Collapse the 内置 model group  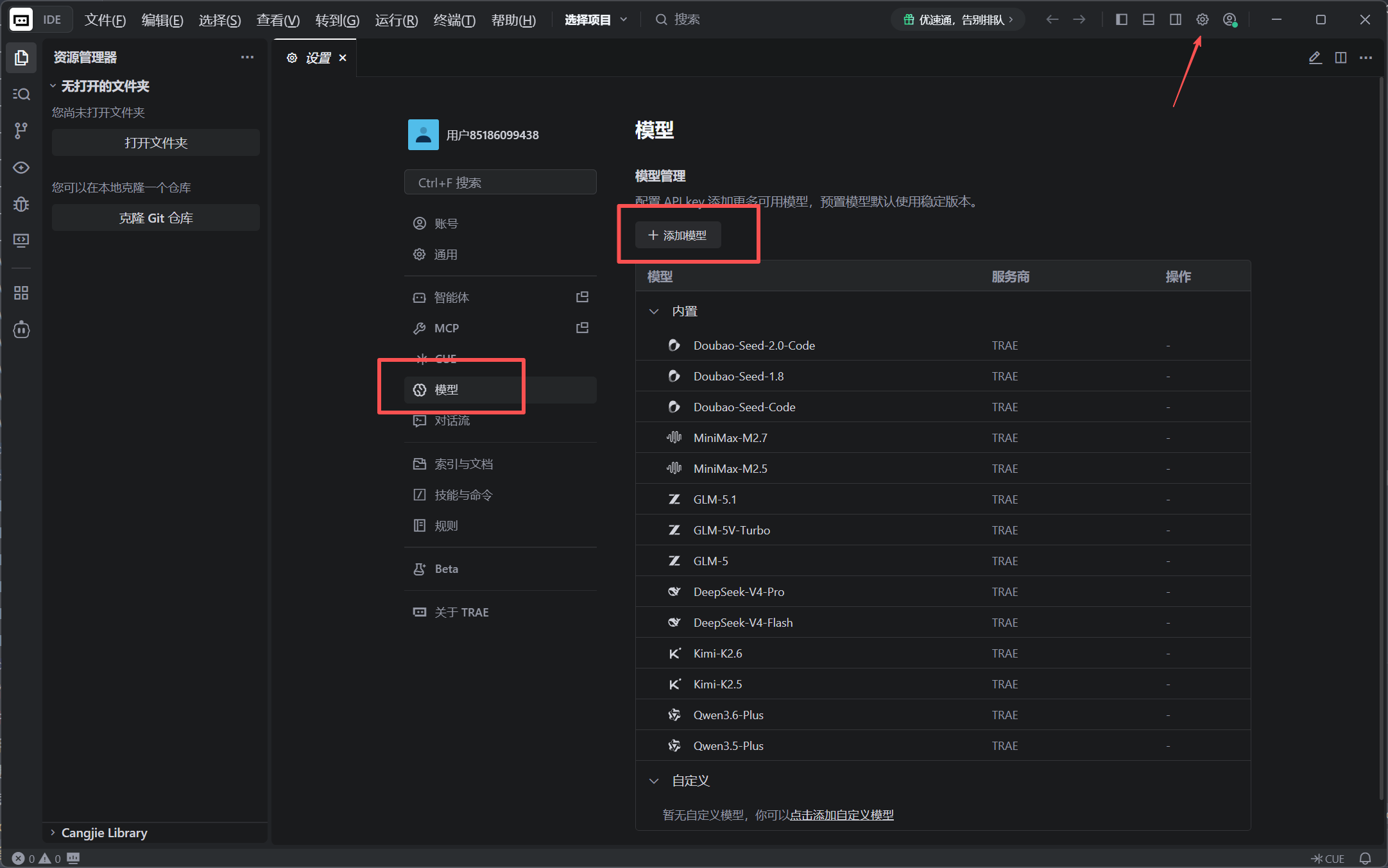point(654,311)
